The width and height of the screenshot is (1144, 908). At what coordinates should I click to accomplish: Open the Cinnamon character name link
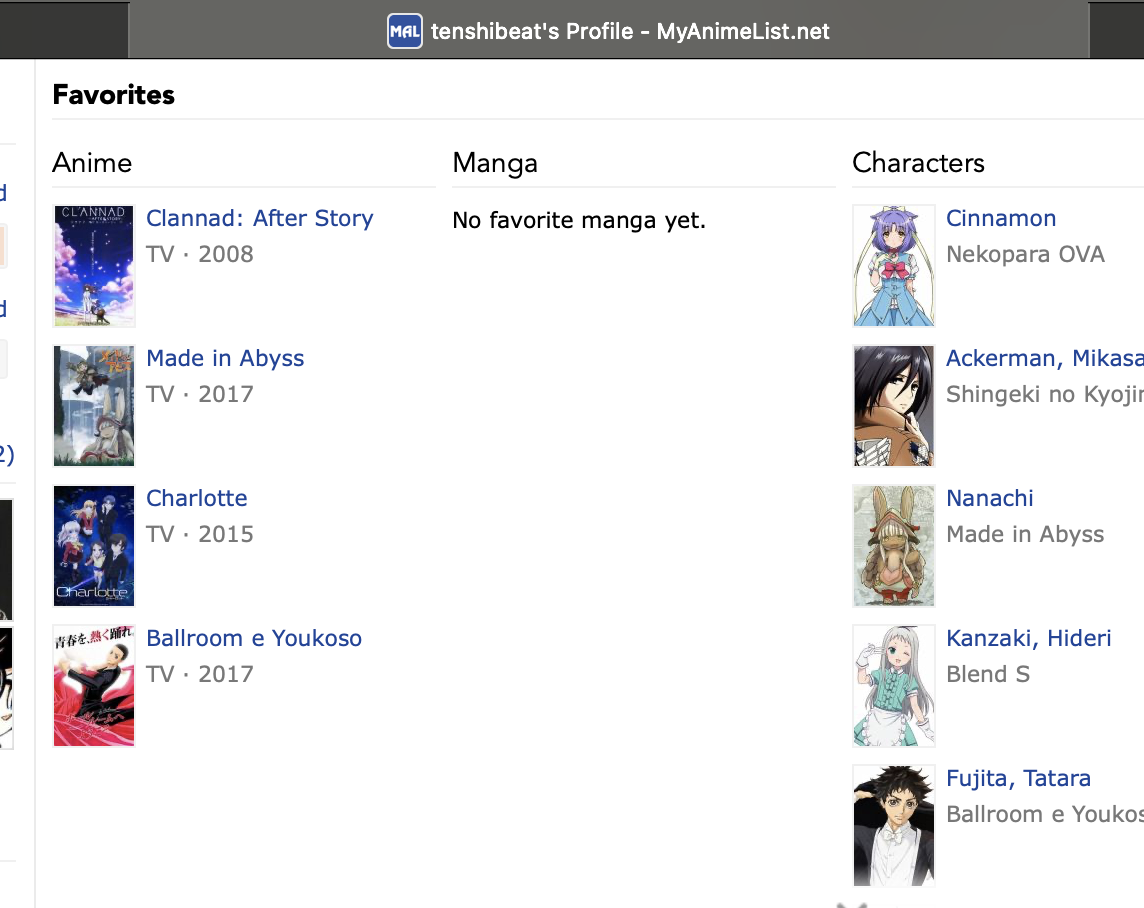click(x=1001, y=219)
